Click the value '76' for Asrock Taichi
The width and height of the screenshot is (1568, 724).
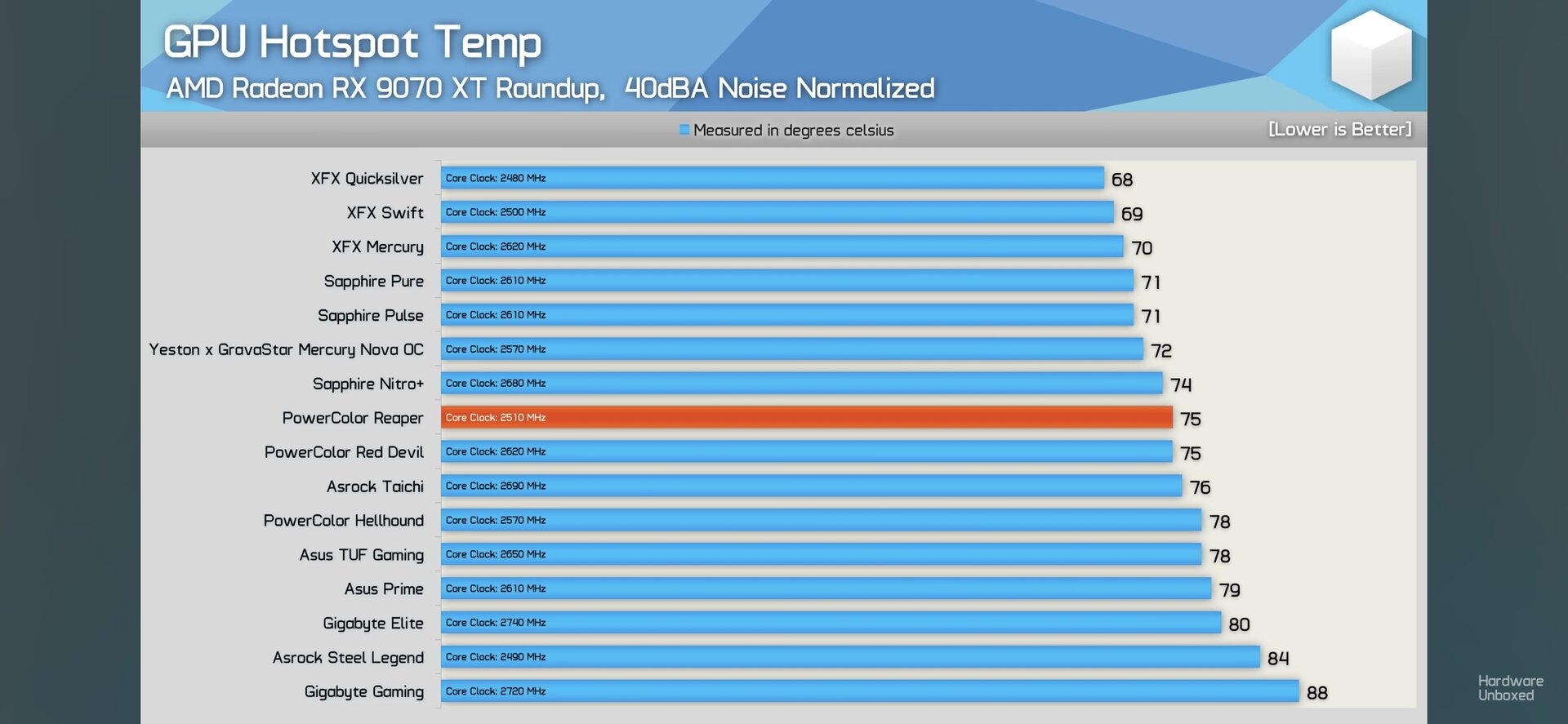(x=1200, y=488)
